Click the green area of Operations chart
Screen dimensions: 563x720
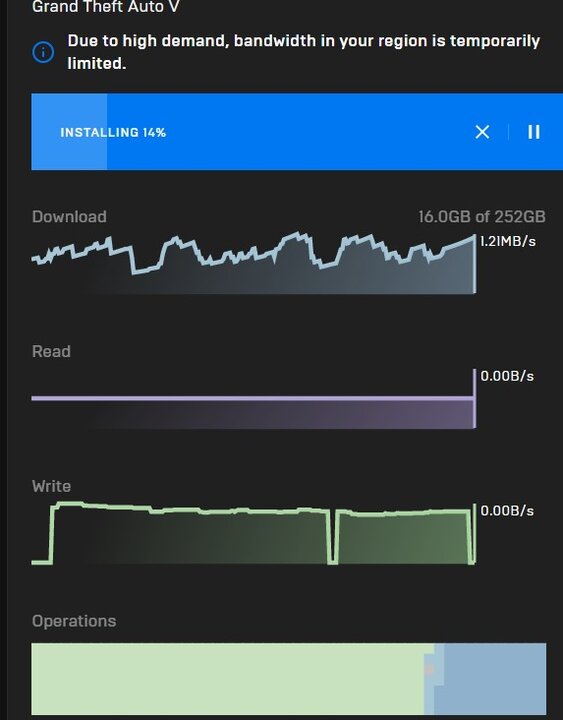pos(227,679)
